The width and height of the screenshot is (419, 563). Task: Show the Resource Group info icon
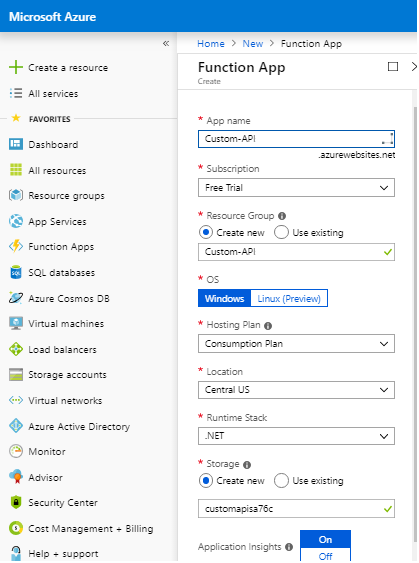pos(282,216)
